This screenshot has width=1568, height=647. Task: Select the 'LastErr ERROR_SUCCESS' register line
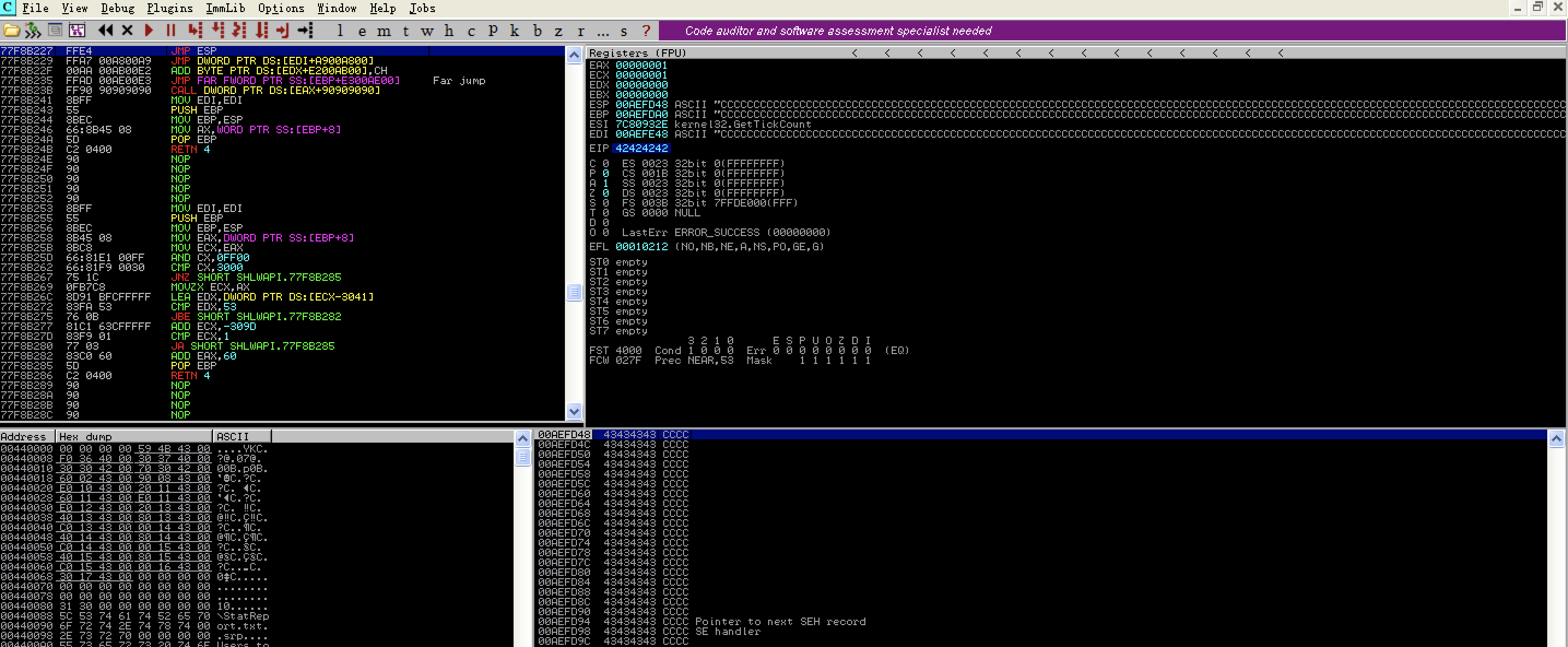(x=726, y=232)
